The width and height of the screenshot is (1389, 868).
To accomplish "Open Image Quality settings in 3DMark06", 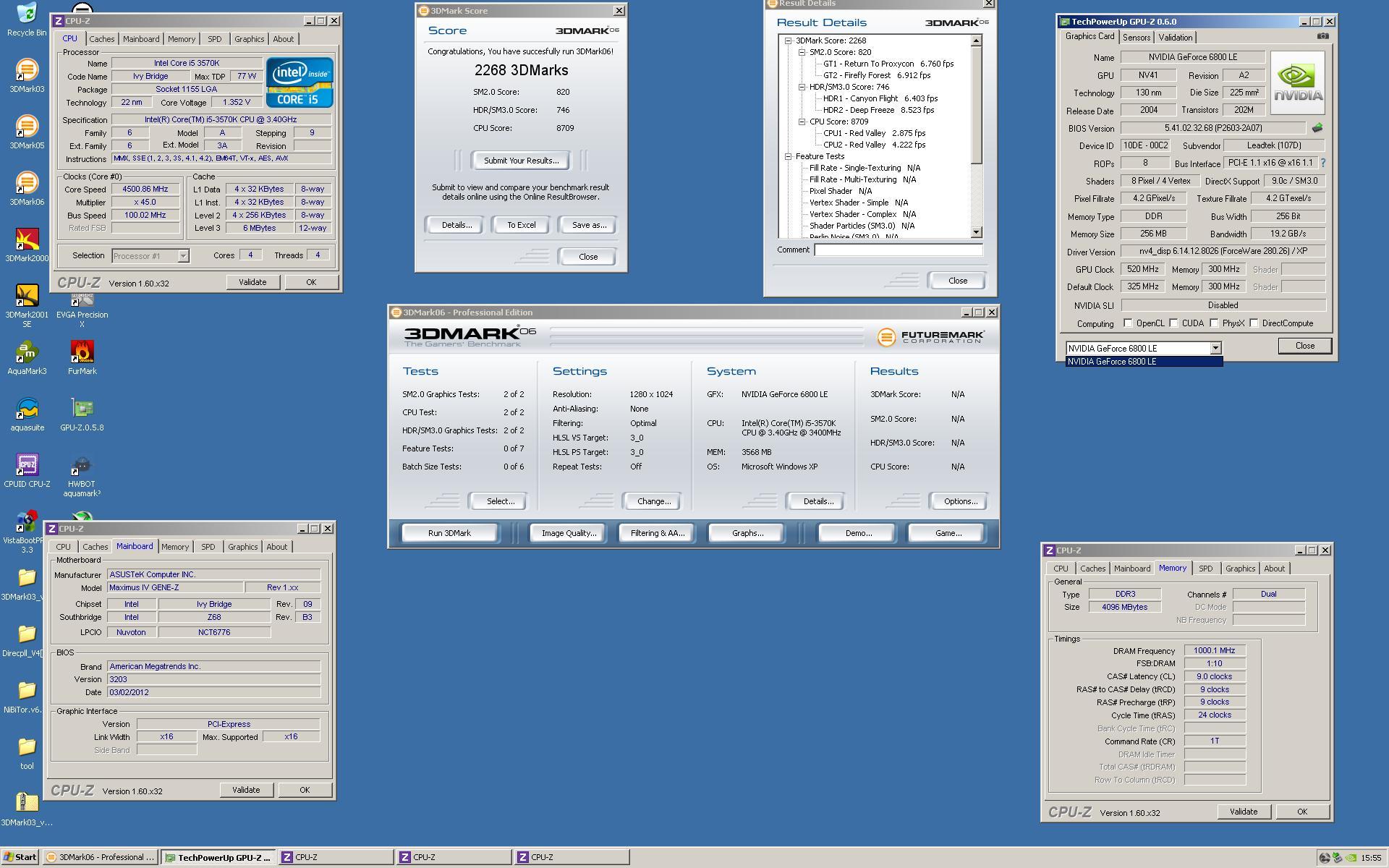I will point(569,533).
